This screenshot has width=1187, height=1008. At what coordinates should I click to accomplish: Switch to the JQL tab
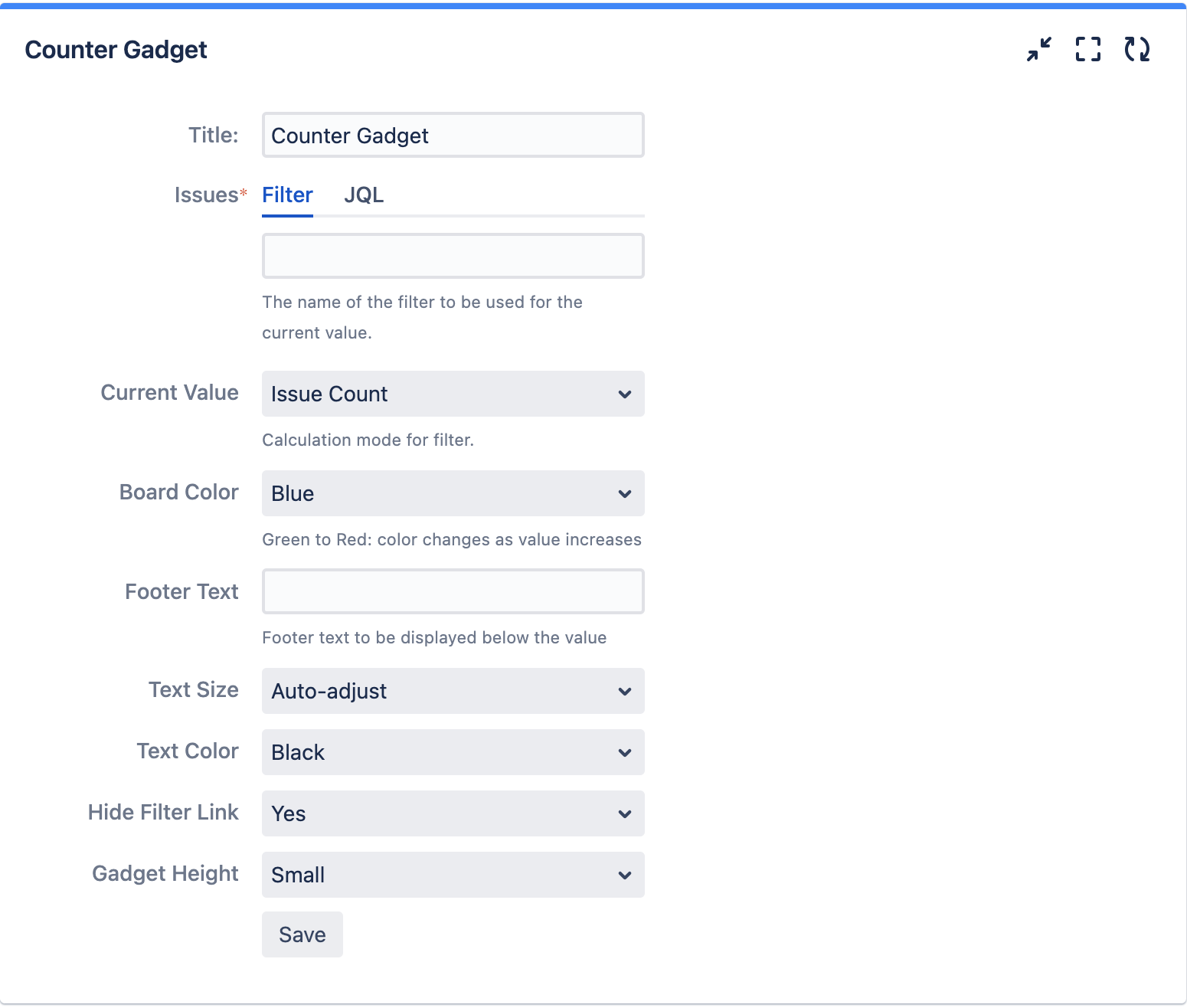pos(364,195)
